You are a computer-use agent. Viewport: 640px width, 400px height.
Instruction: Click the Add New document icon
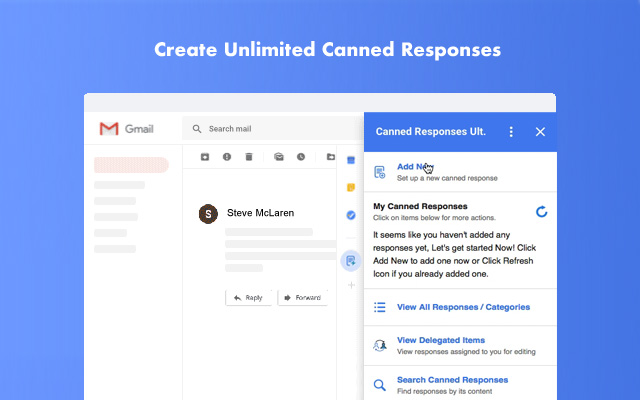pos(380,172)
